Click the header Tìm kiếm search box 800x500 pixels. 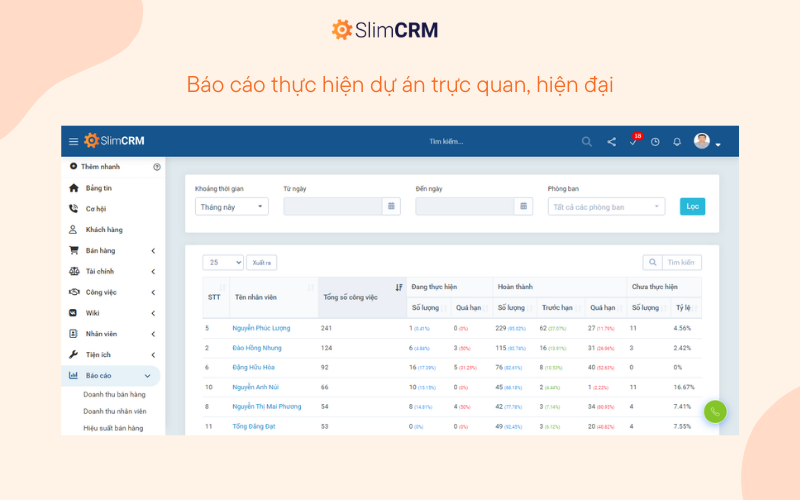click(x=446, y=141)
